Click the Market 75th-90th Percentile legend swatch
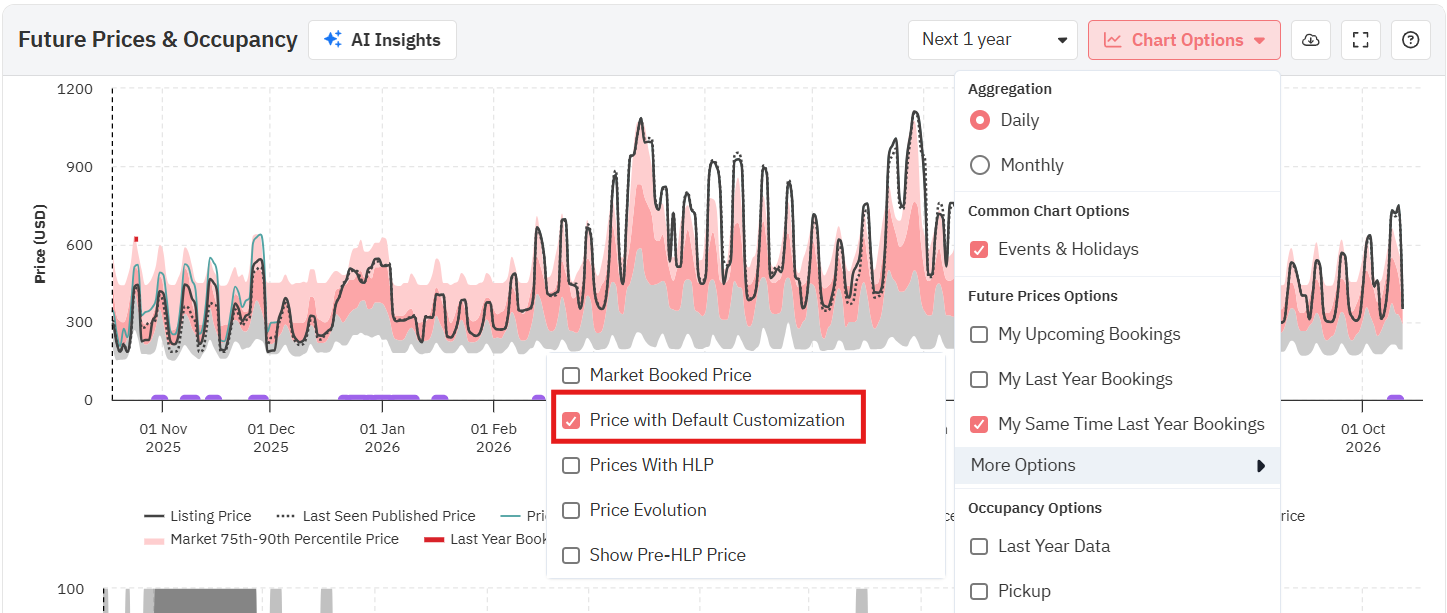This screenshot has width=1447, height=613. pyautogui.click(x=154, y=539)
